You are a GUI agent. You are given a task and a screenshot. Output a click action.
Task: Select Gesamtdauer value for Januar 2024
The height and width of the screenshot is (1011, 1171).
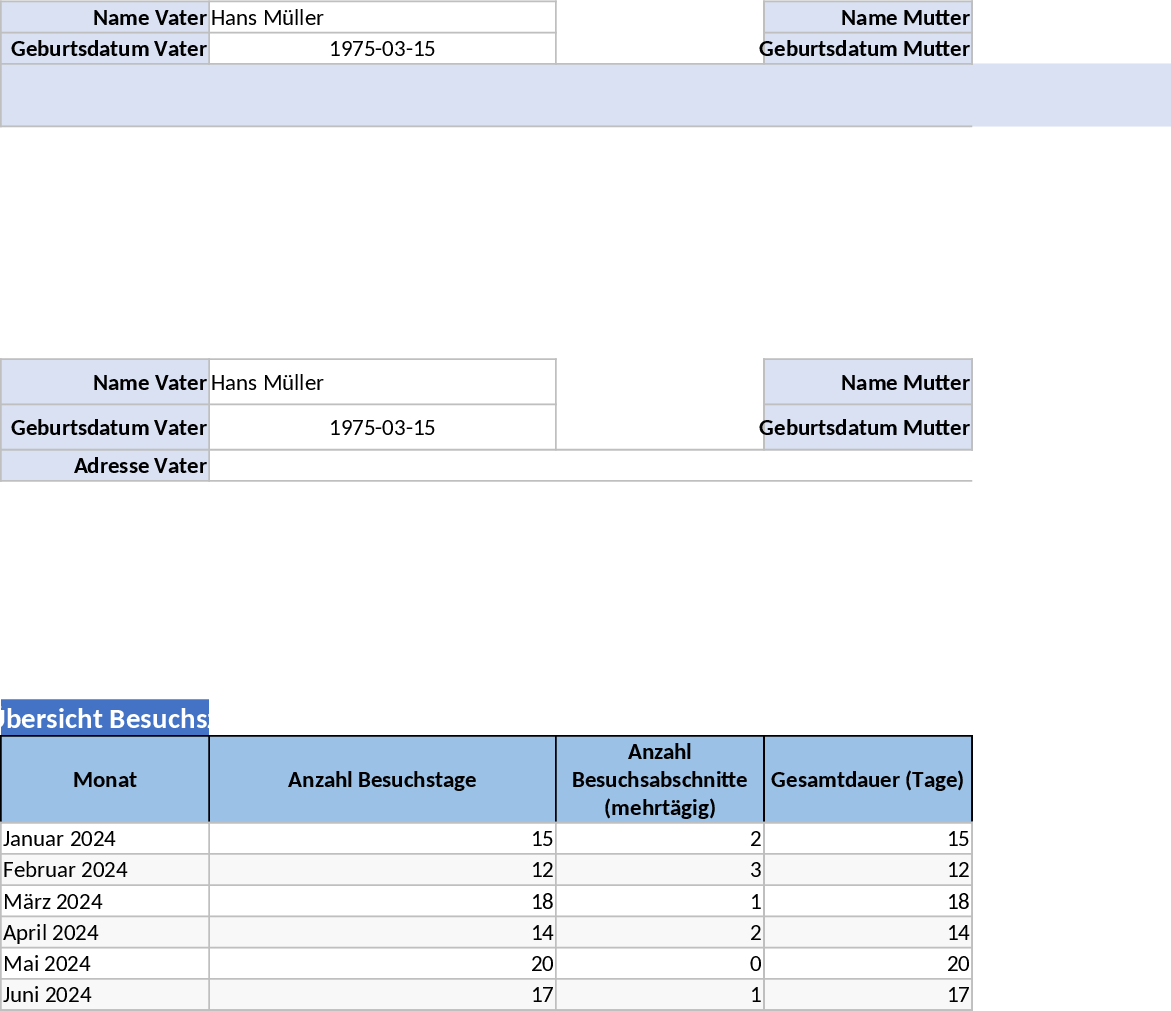[x=867, y=838]
